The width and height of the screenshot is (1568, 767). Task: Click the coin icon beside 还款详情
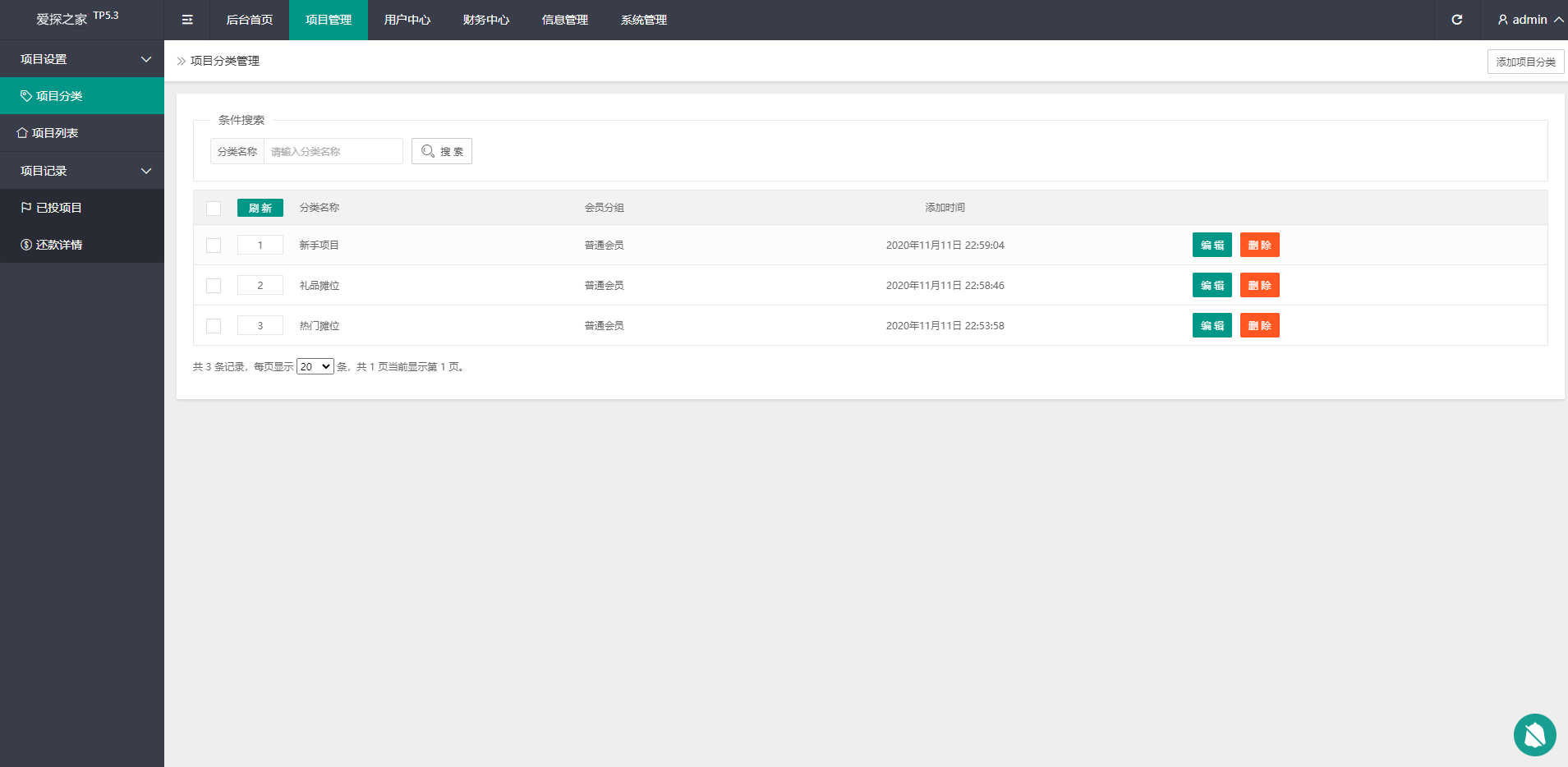[x=26, y=245]
